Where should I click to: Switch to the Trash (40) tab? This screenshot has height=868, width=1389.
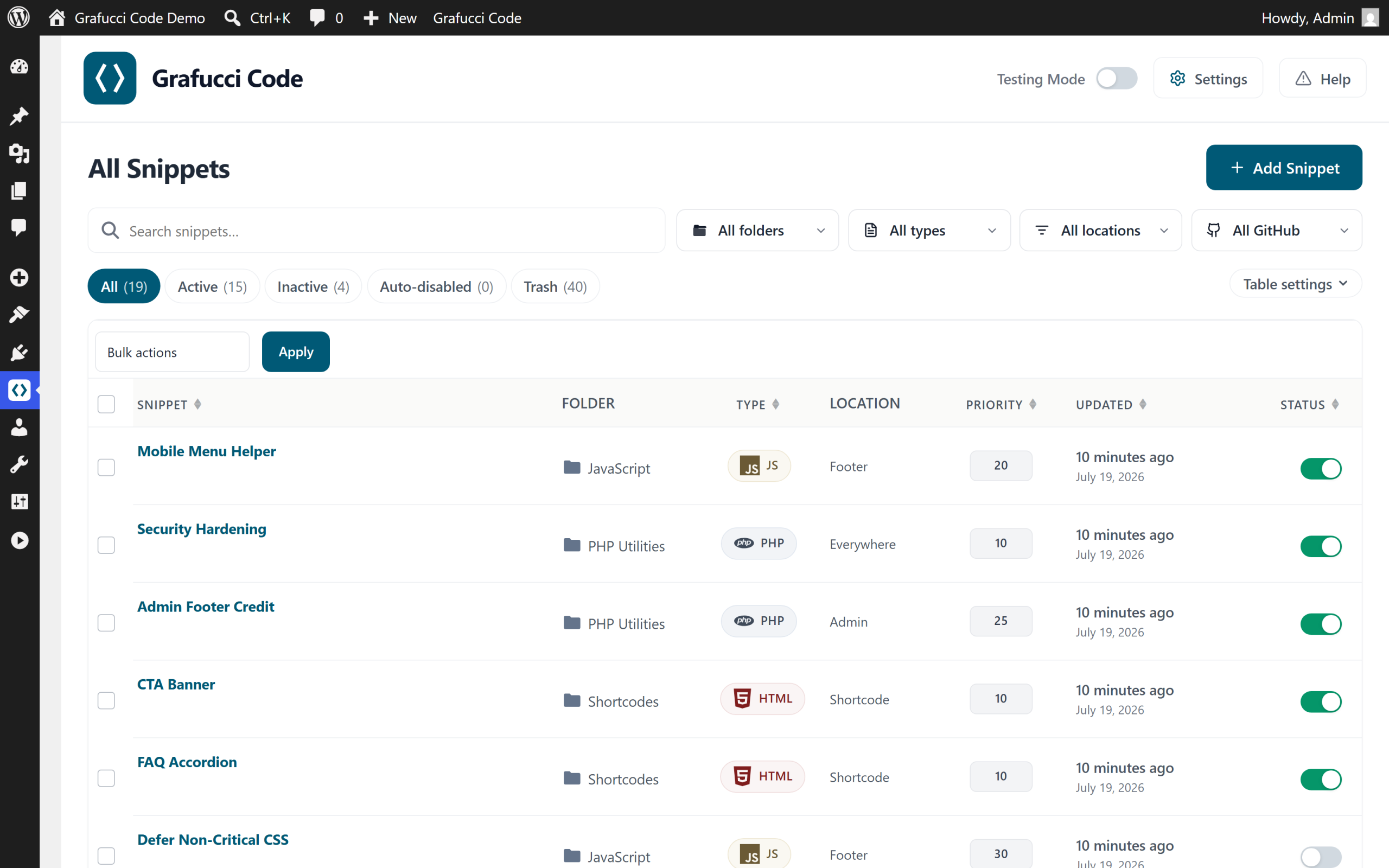click(x=555, y=286)
